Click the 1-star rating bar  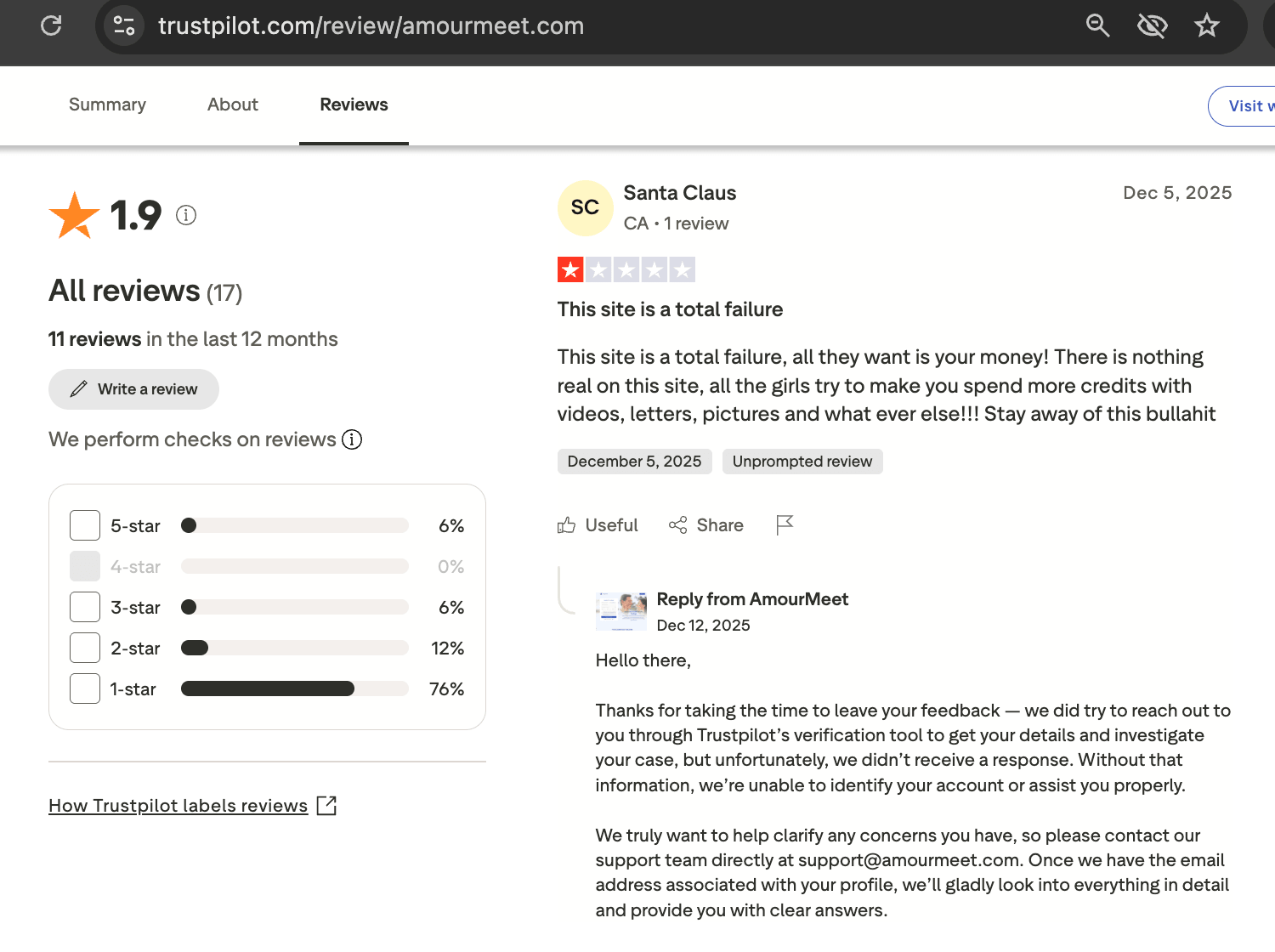click(295, 688)
